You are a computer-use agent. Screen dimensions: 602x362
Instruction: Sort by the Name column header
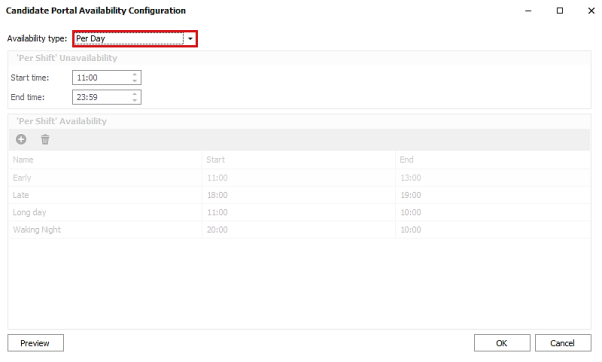[105, 160]
